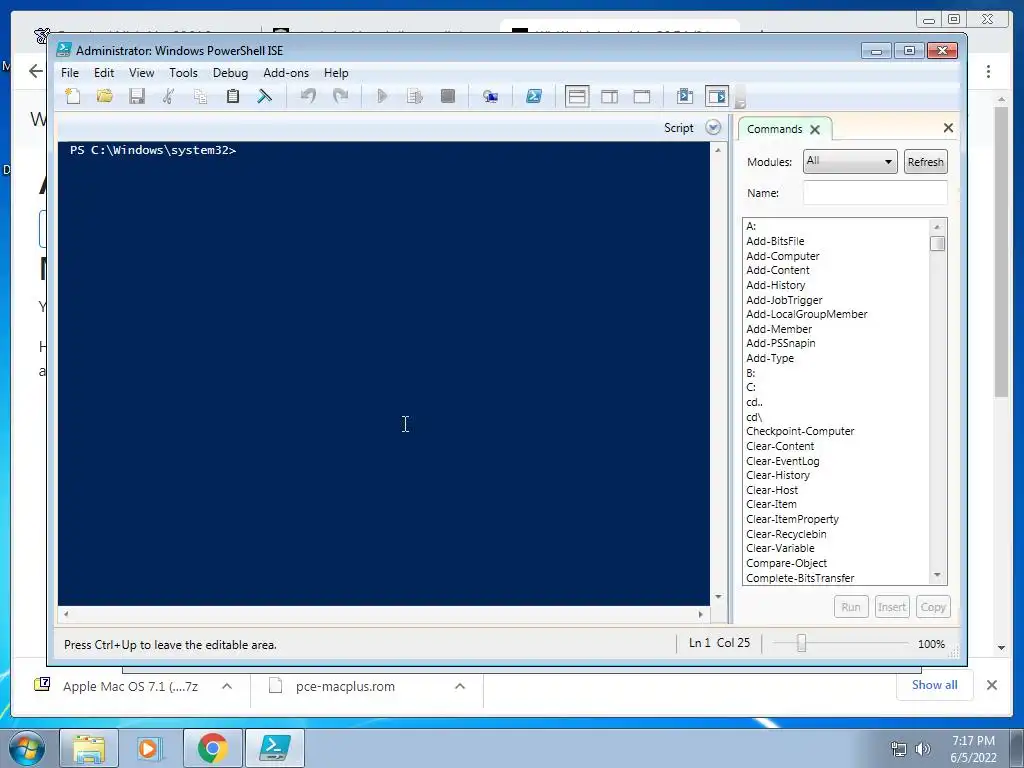Click the Redo arrow icon
1024x768 pixels.
(x=340, y=97)
